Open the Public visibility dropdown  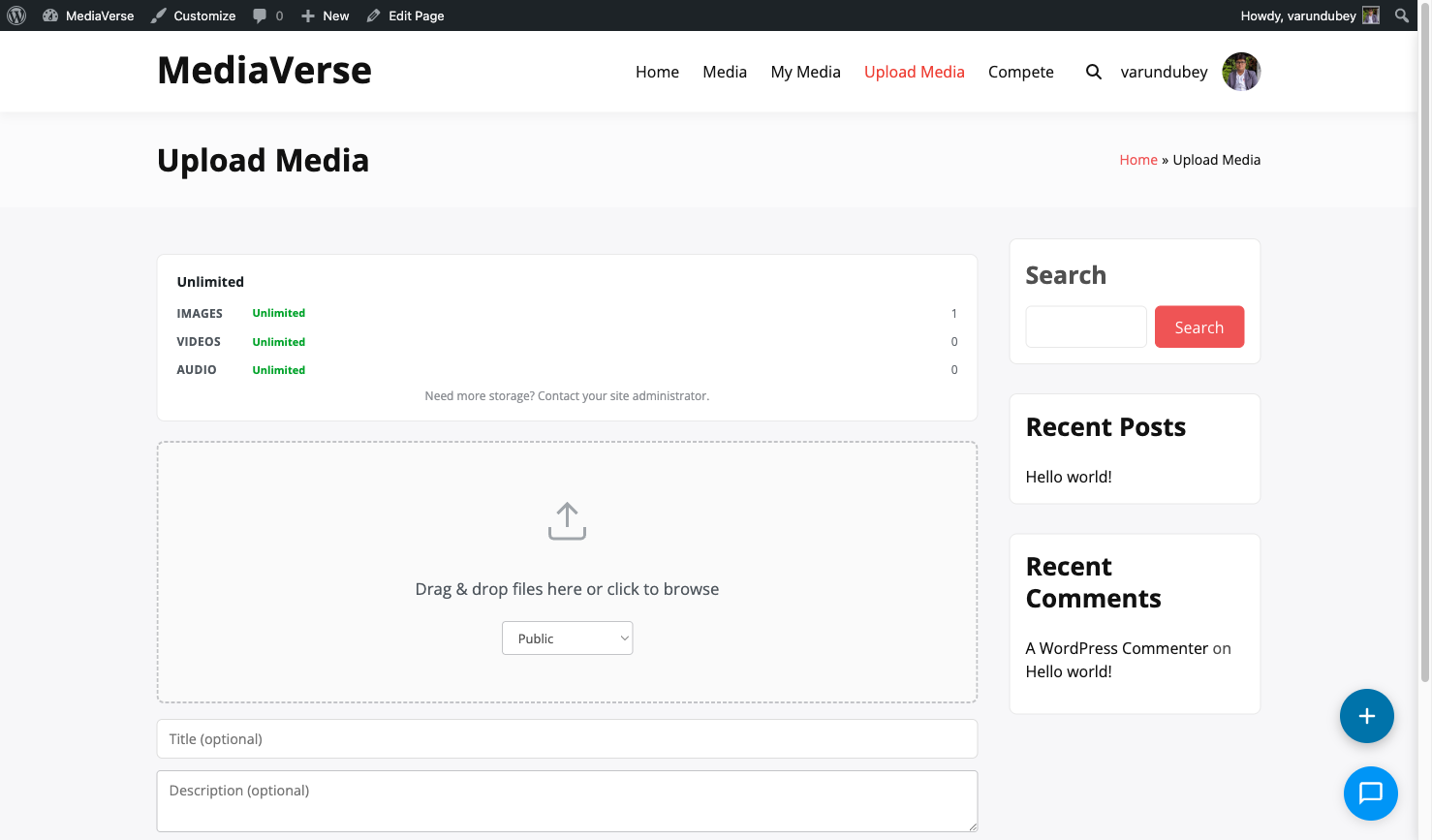[567, 638]
